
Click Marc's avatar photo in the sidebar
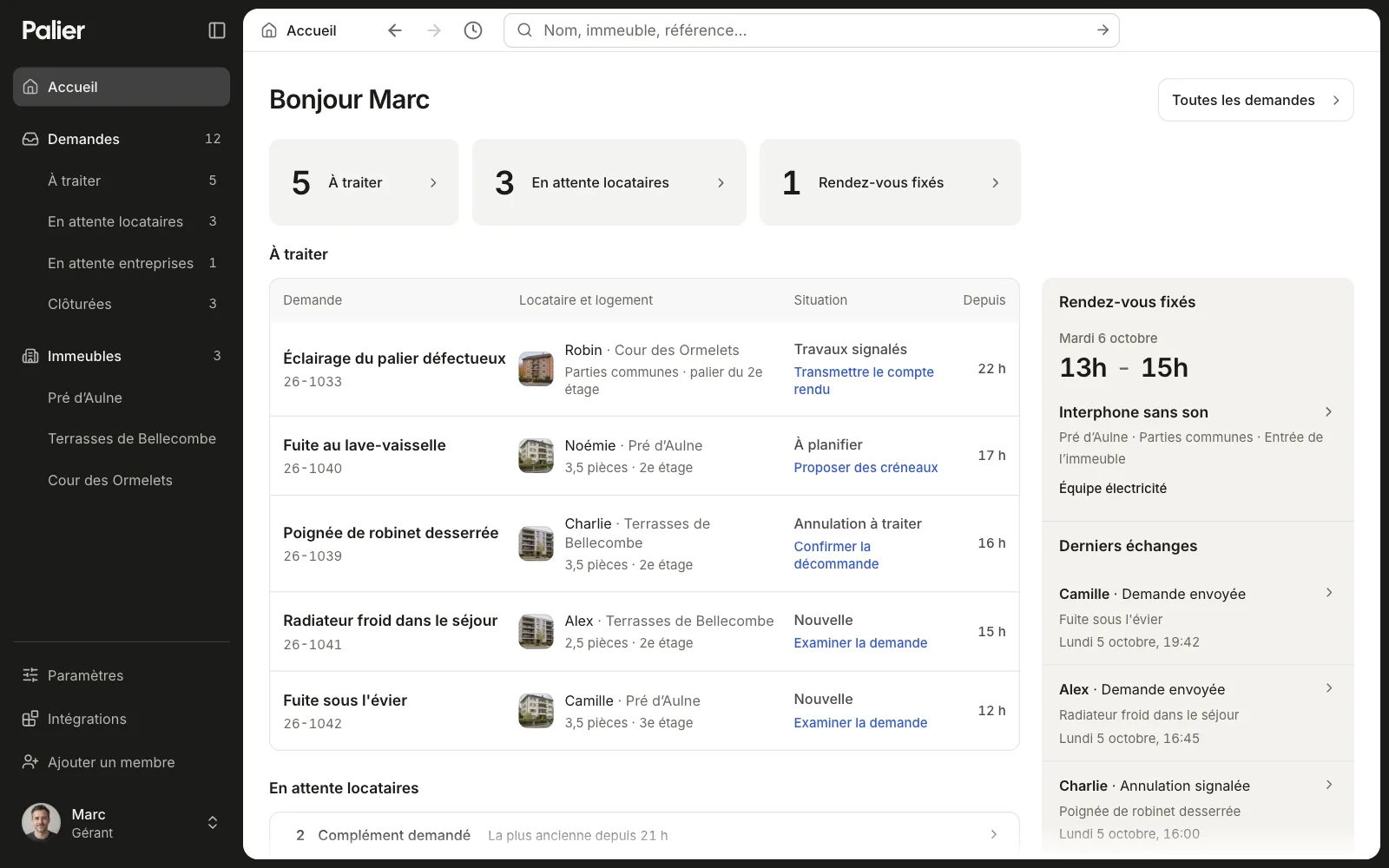pos(41,822)
